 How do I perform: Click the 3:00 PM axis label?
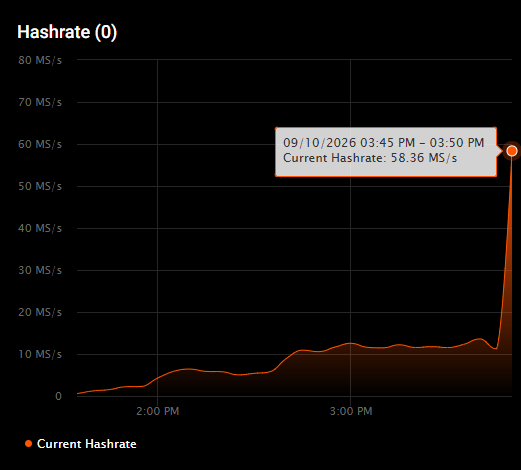[x=351, y=411]
